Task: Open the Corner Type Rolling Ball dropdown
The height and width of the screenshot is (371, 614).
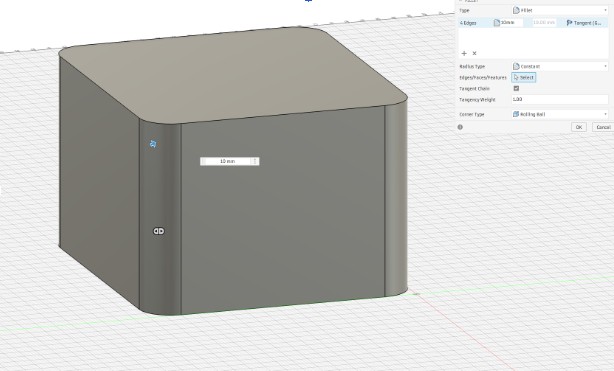Action: [560, 114]
